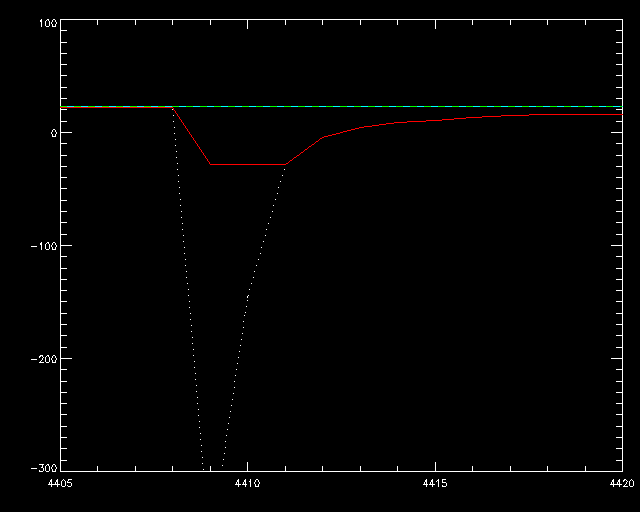
Task: Click the x-axis label 4405
Action: (x=60, y=484)
